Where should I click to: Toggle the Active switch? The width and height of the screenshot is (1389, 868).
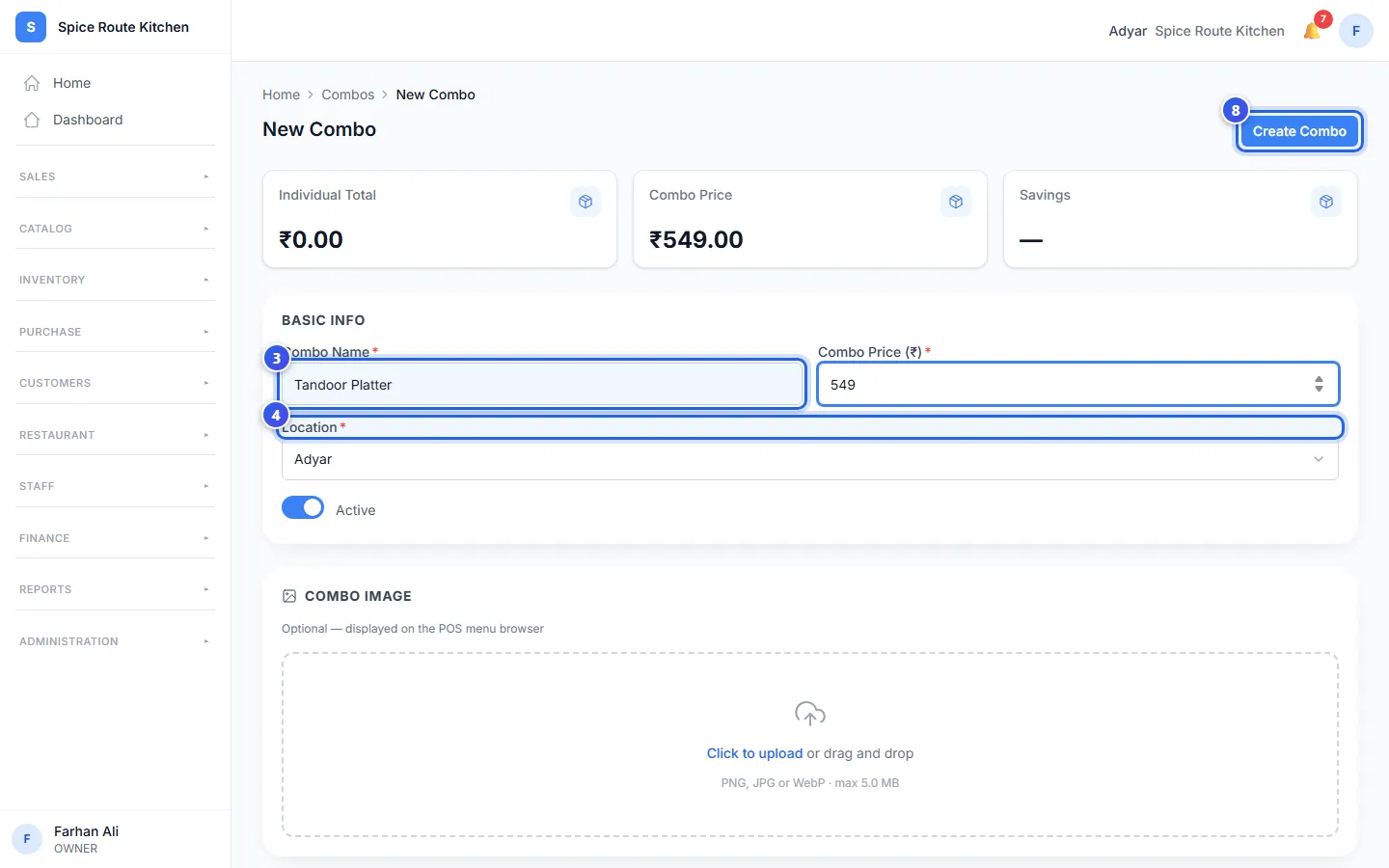[x=303, y=507]
